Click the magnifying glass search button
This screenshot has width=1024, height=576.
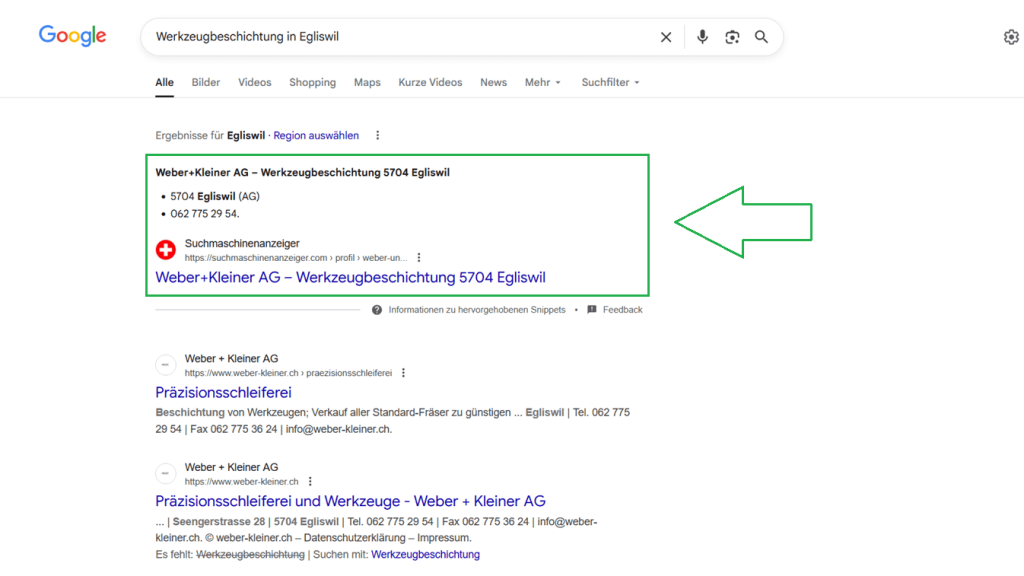point(761,37)
